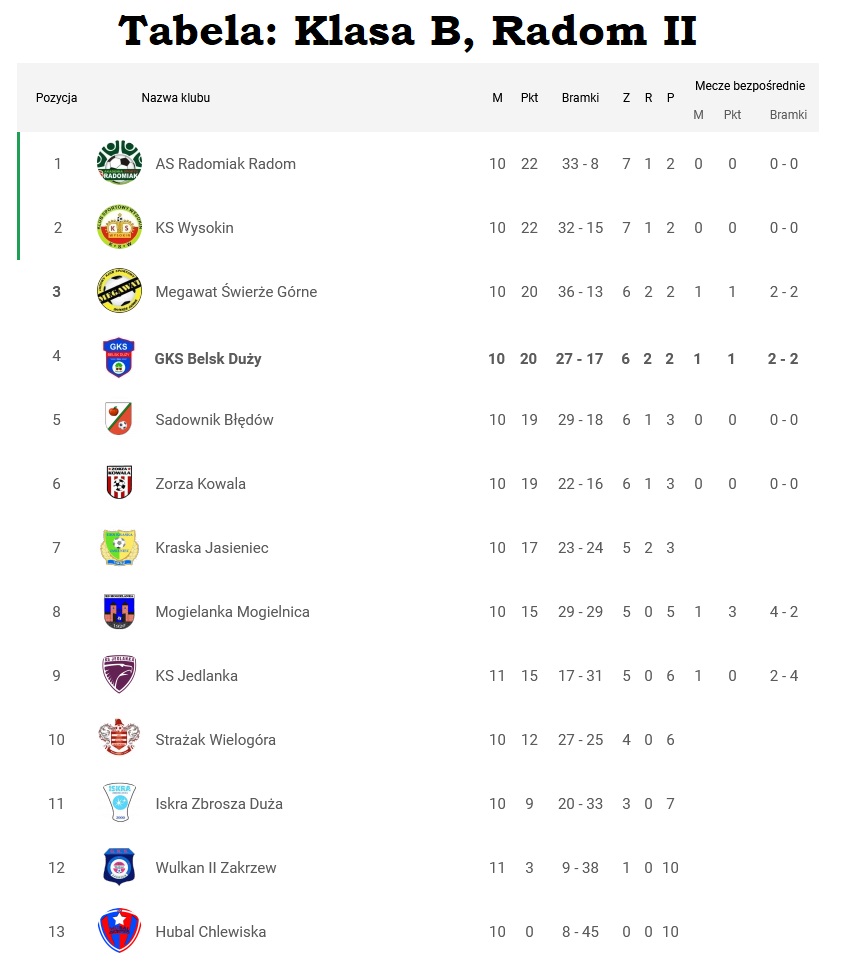Click the AS Radomiak Radom club crest
The image size is (841, 968).
click(119, 163)
